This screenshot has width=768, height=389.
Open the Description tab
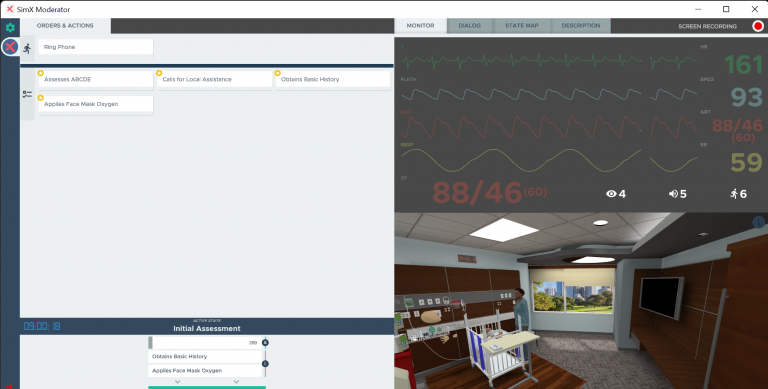[x=581, y=25]
